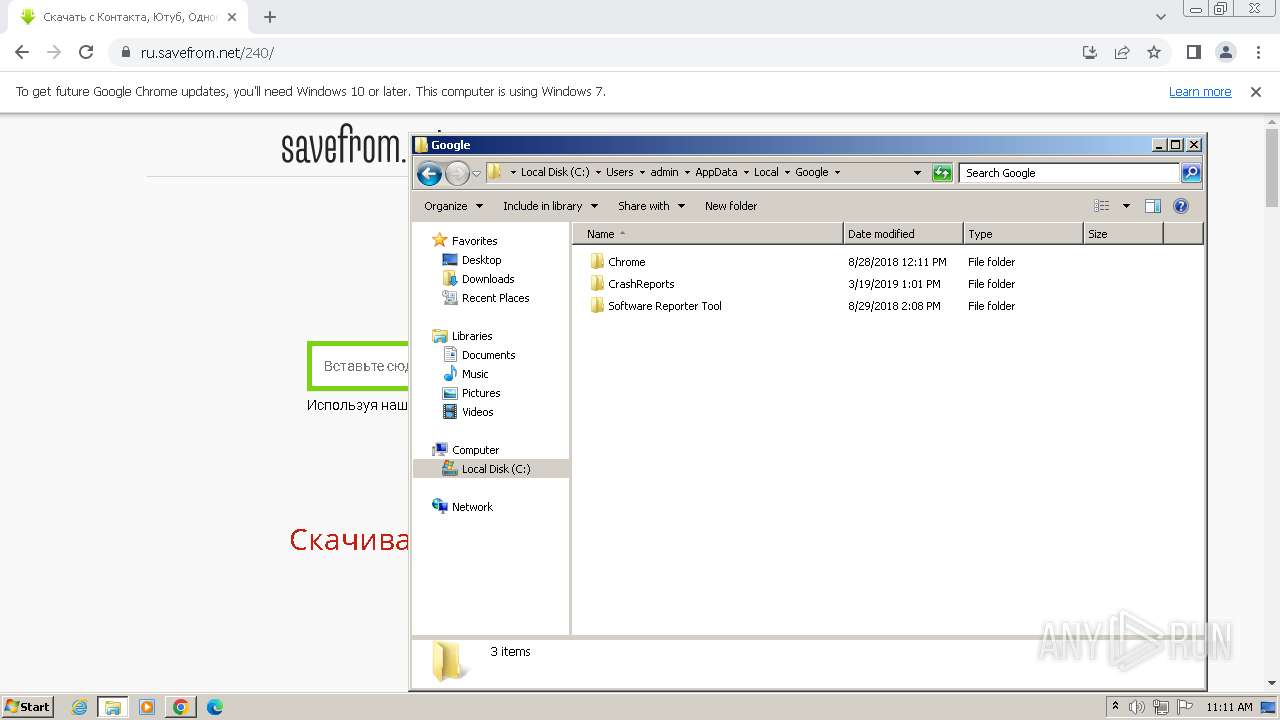The image size is (1280, 720).
Task: Sort by Name column header
Action: 708,234
